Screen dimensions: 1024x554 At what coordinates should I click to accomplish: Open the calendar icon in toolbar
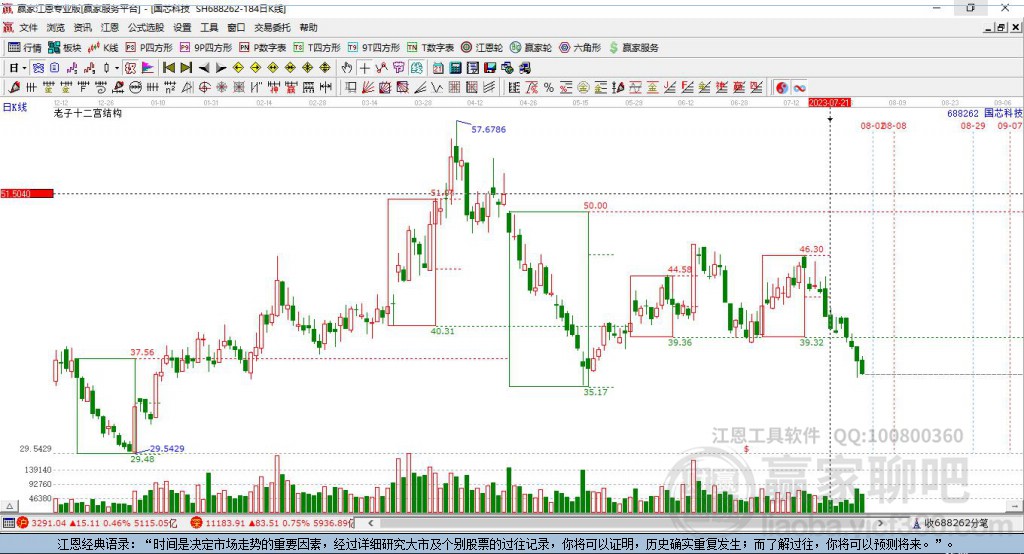(438, 68)
